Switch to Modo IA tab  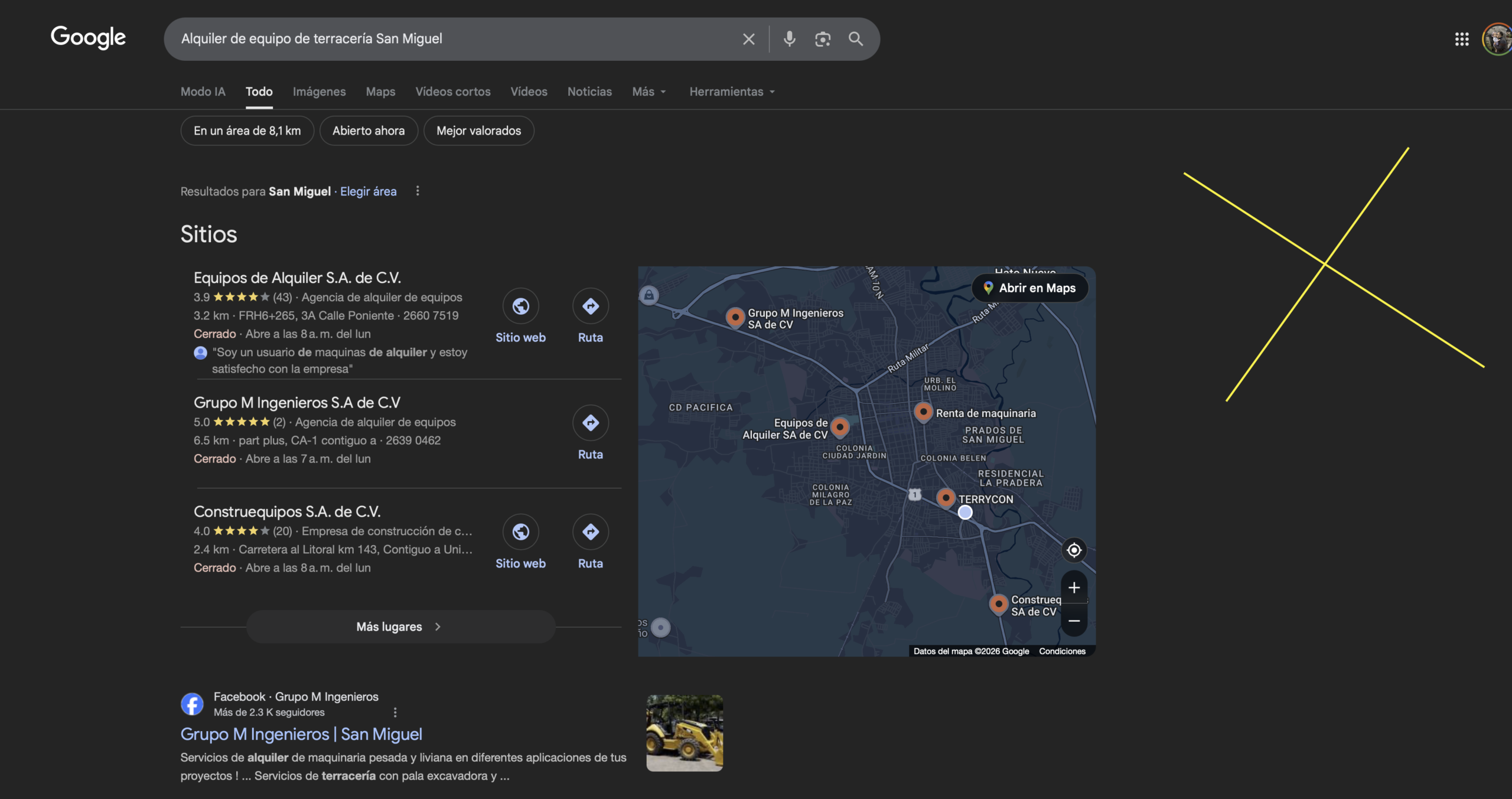[203, 92]
